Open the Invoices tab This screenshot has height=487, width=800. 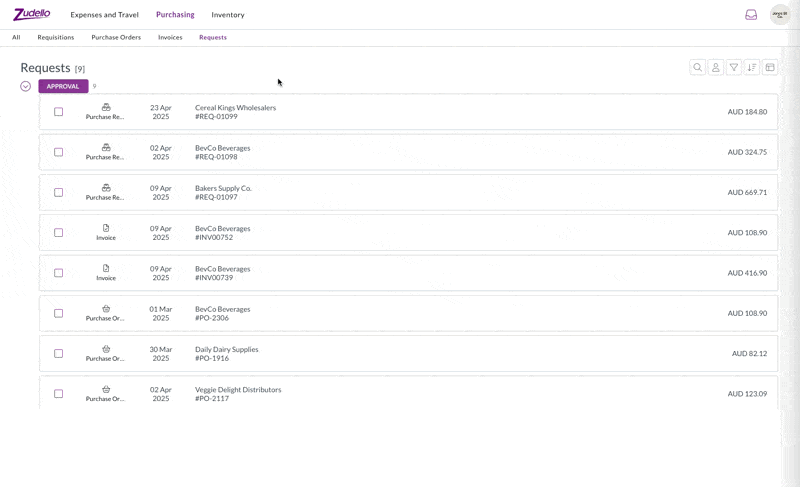click(x=170, y=37)
